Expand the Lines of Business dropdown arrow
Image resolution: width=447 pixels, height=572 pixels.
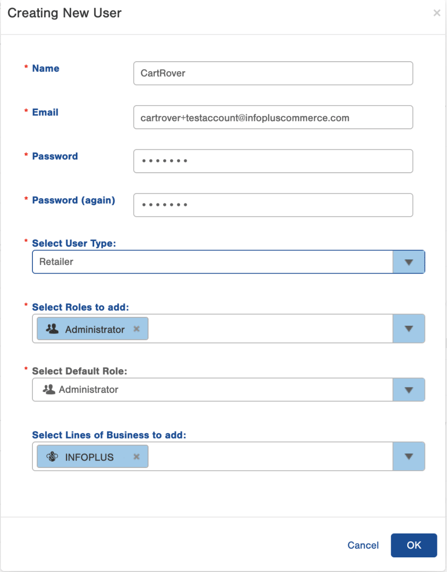[x=409, y=456]
